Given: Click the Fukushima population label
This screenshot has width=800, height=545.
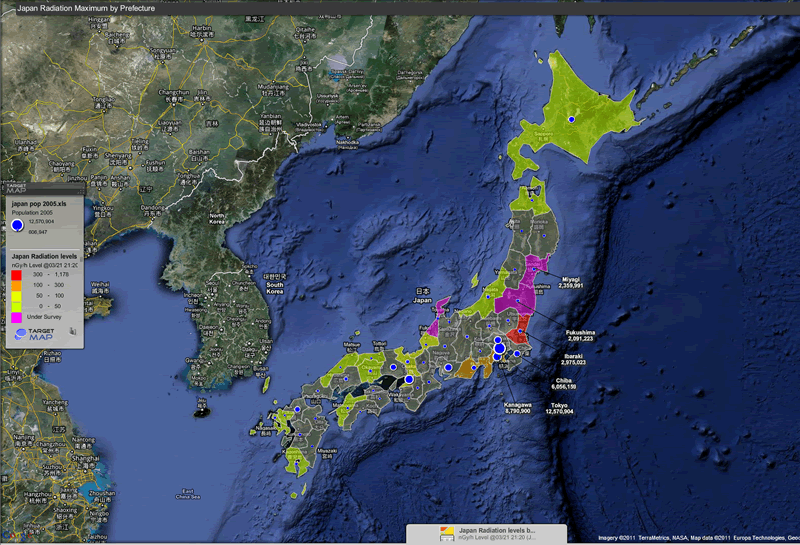Looking at the screenshot, I should (x=580, y=335).
